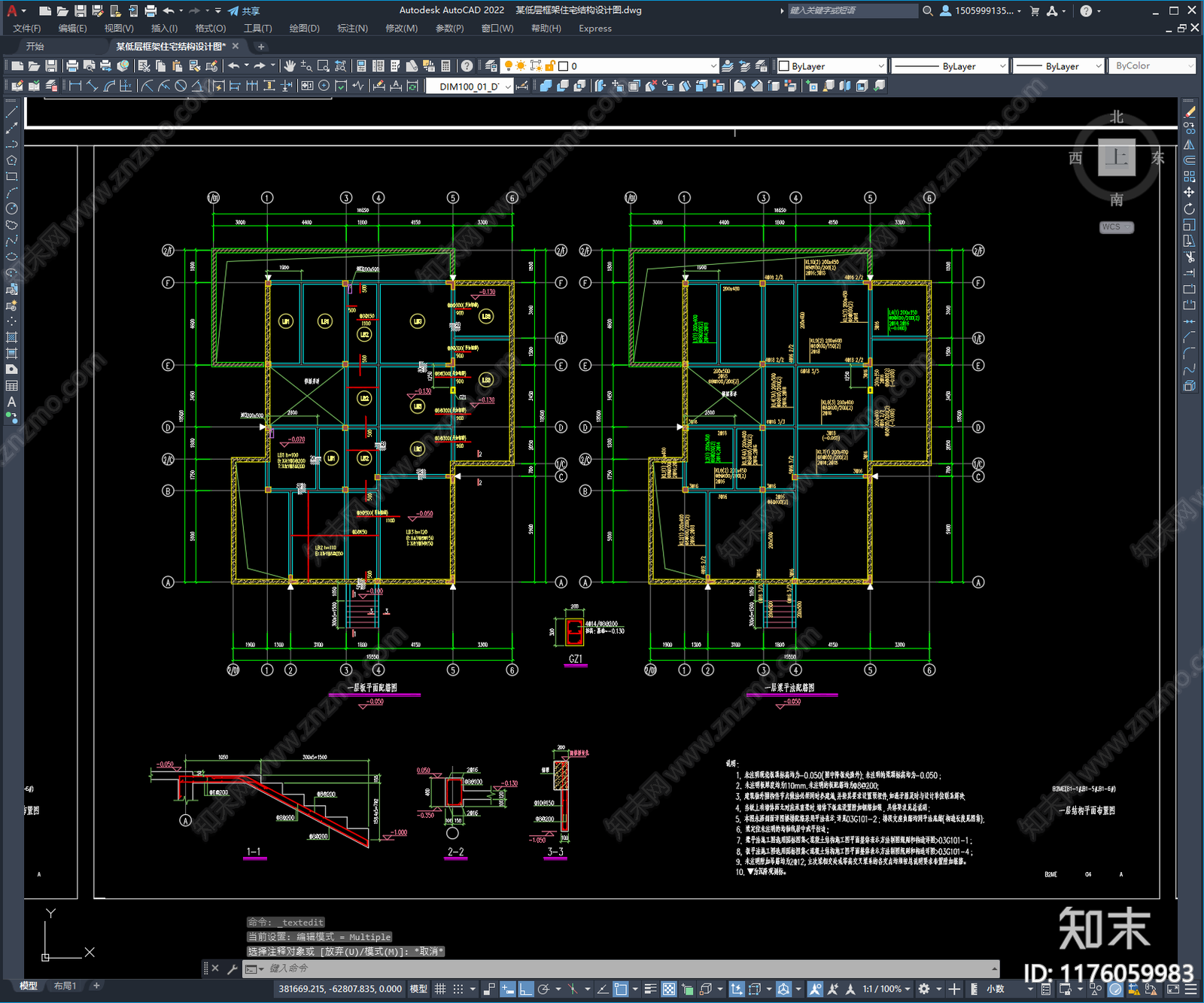Open the ByLayer linetype dropdown
Viewport: 1204px width, 1003px height.
click(950, 66)
